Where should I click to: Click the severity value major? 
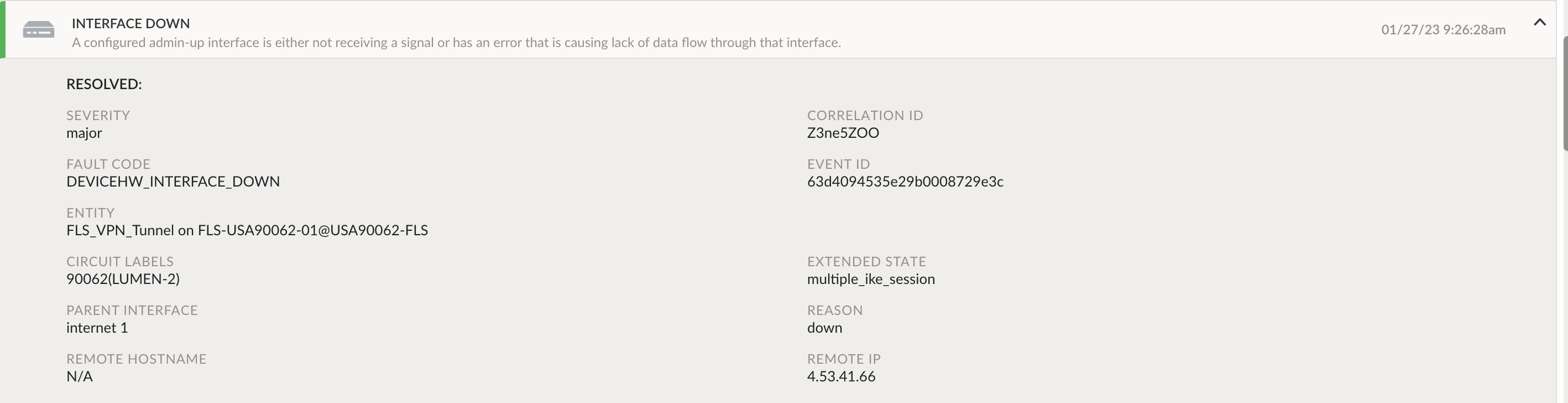[84, 133]
